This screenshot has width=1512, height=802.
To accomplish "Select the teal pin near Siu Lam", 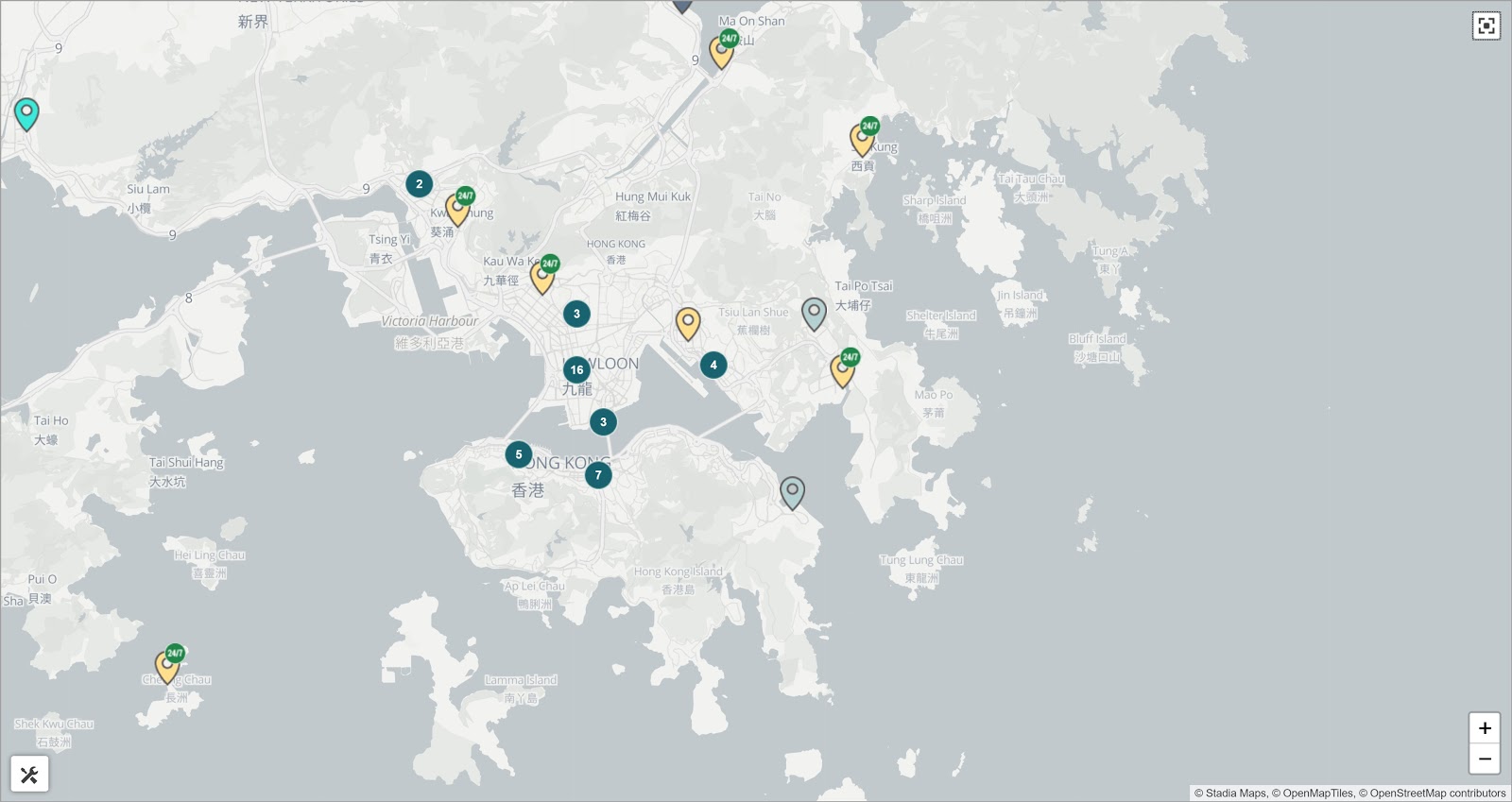I will point(26,114).
